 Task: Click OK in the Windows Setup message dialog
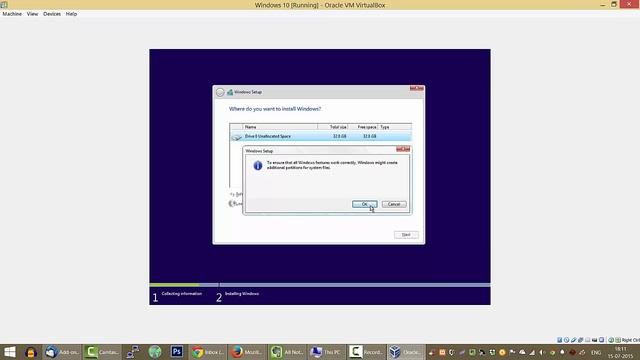tap(364, 204)
